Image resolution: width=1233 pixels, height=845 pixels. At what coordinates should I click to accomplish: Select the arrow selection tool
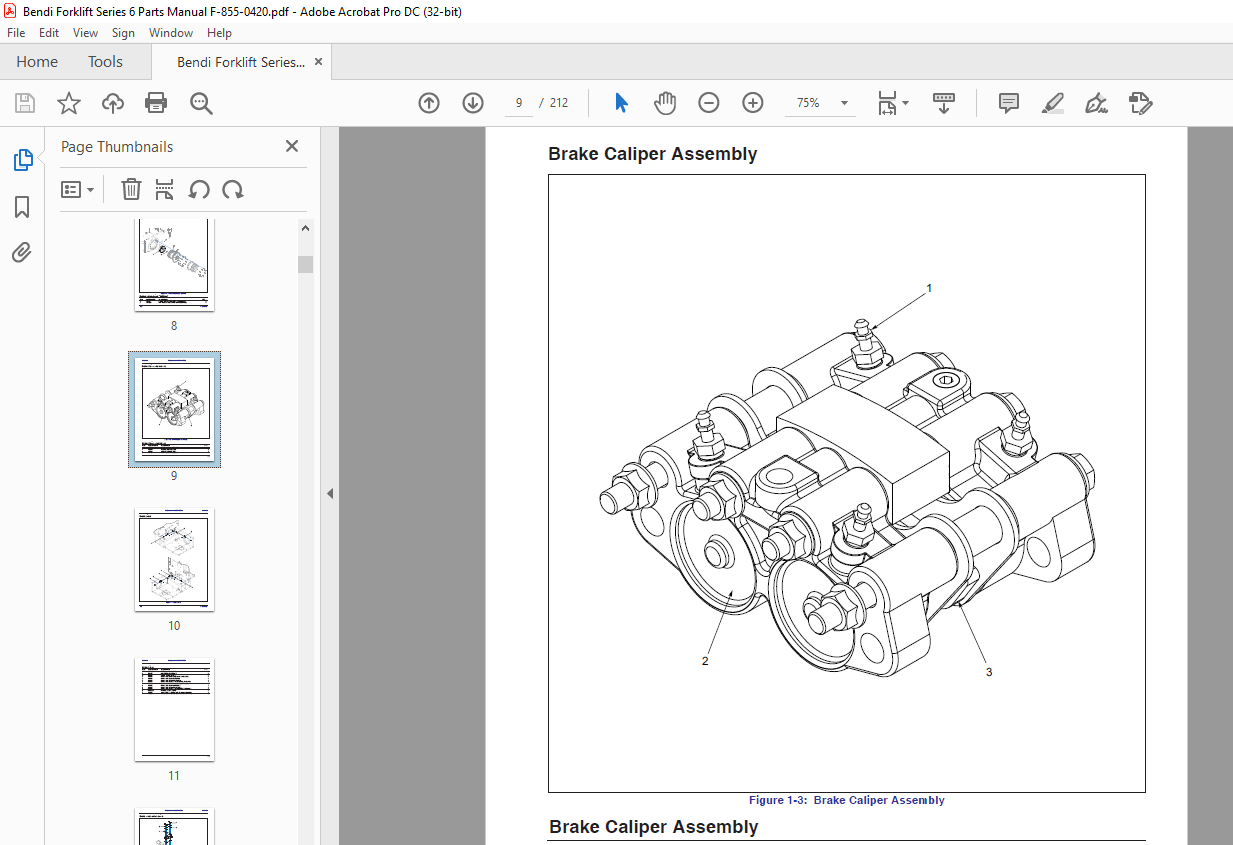(621, 103)
